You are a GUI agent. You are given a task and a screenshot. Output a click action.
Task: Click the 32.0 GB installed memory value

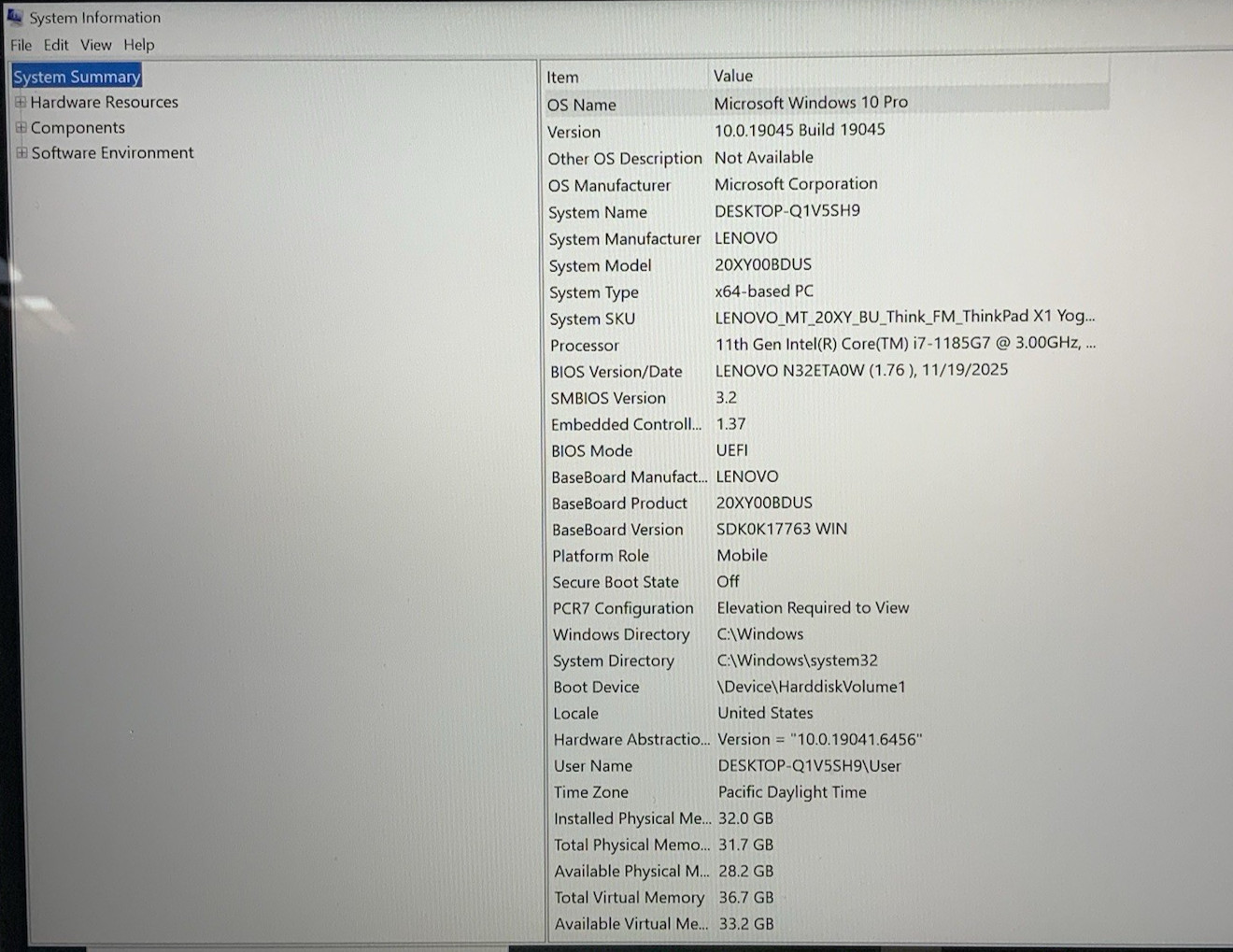[745, 818]
